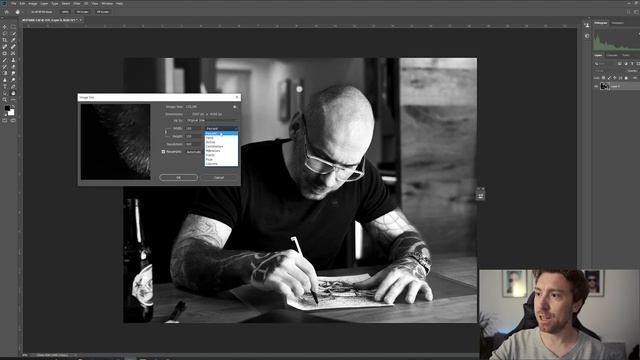Open the File menu
640x360 pixels.
tap(13, 3)
